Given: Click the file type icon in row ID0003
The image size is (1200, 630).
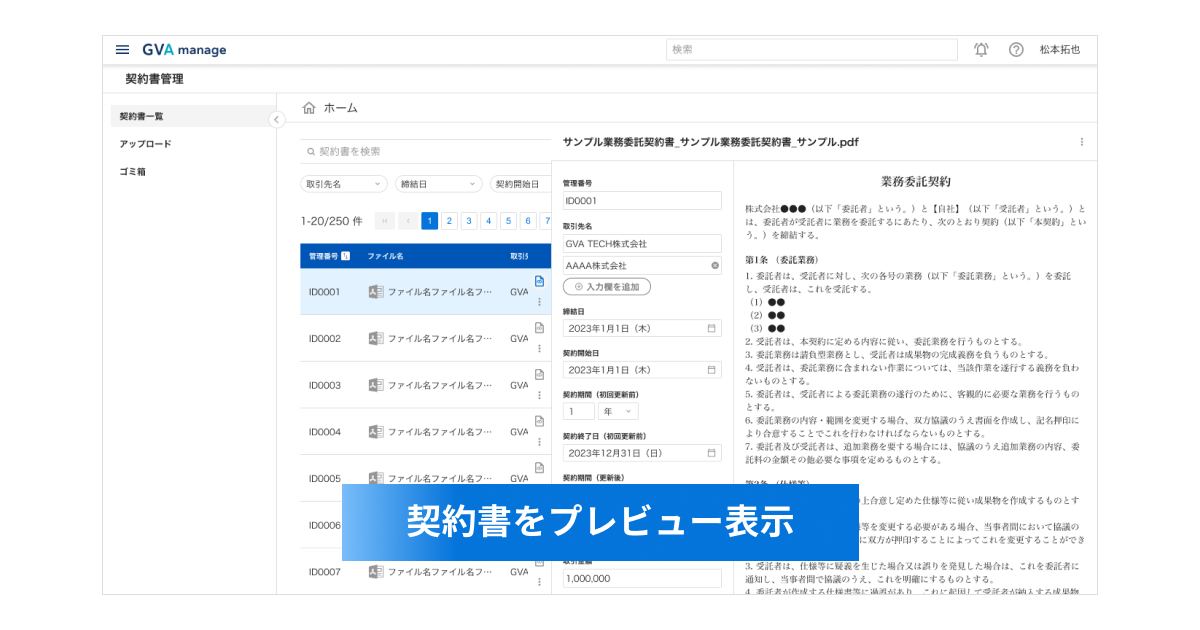Looking at the screenshot, I should click(x=376, y=385).
